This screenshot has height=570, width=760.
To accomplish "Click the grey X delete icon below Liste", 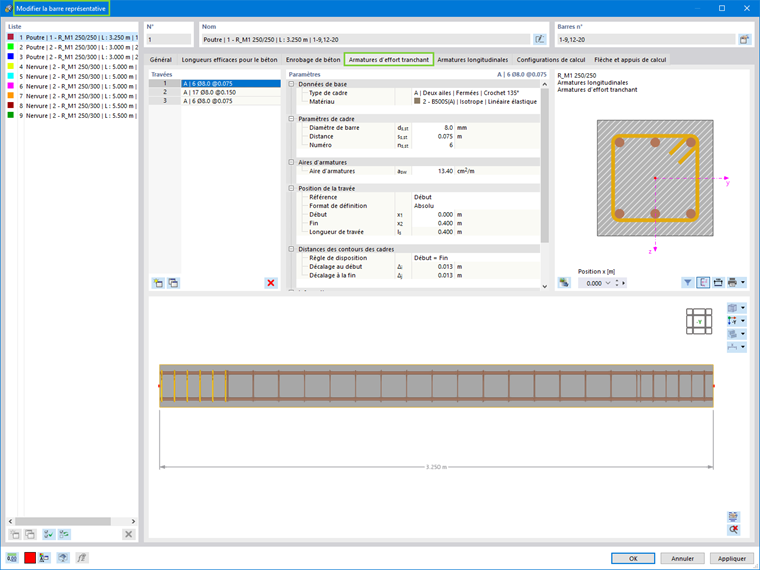I will click(128, 534).
